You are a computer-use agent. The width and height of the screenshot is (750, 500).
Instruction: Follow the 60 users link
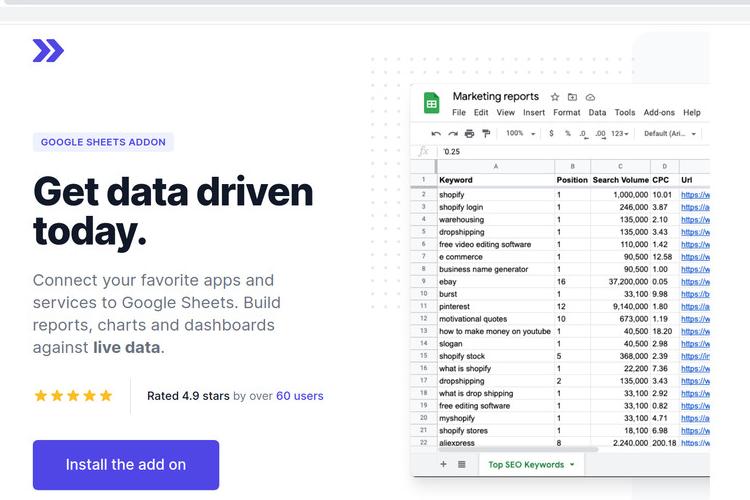pyautogui.click(x=299, y=396)
